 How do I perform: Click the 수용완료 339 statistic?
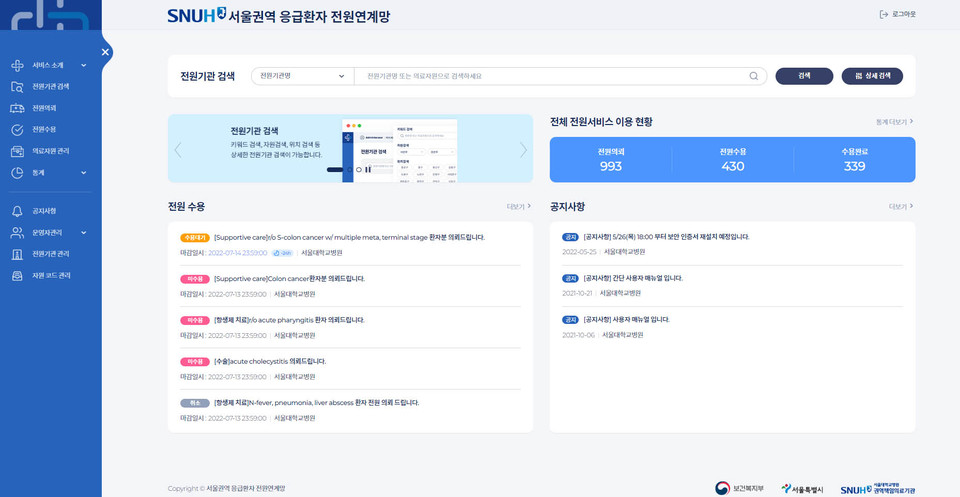click(x=854, y=160)
